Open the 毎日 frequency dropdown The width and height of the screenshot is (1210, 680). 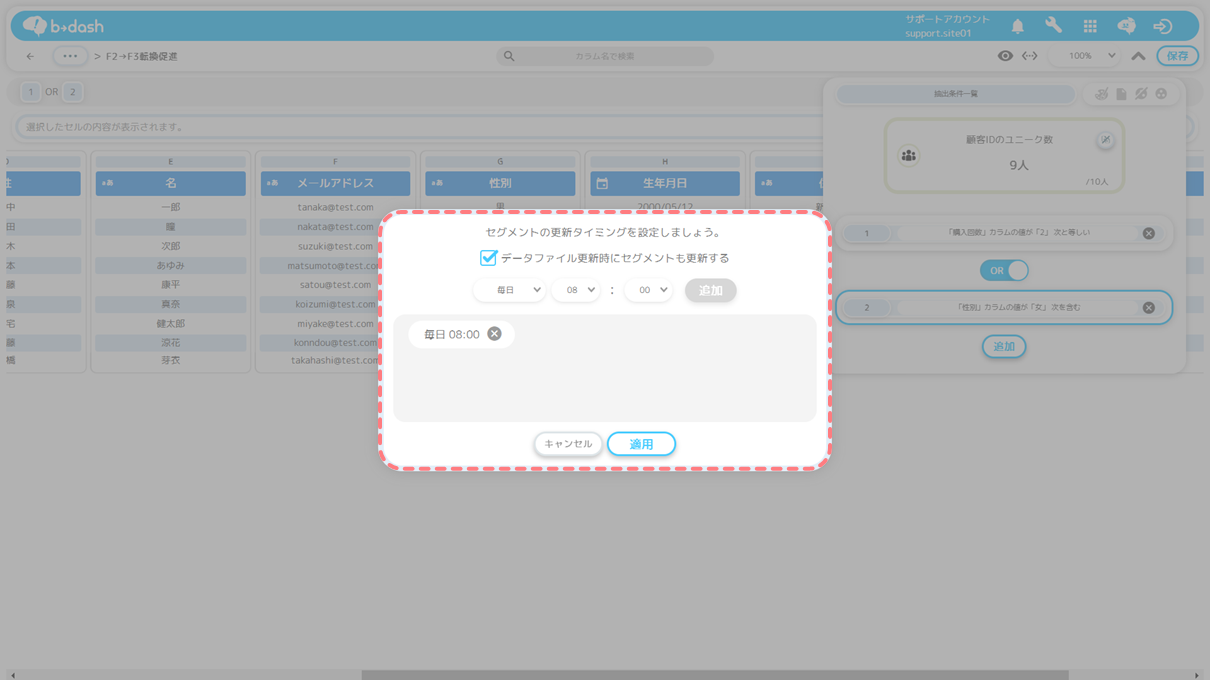(x=509, y=290)
